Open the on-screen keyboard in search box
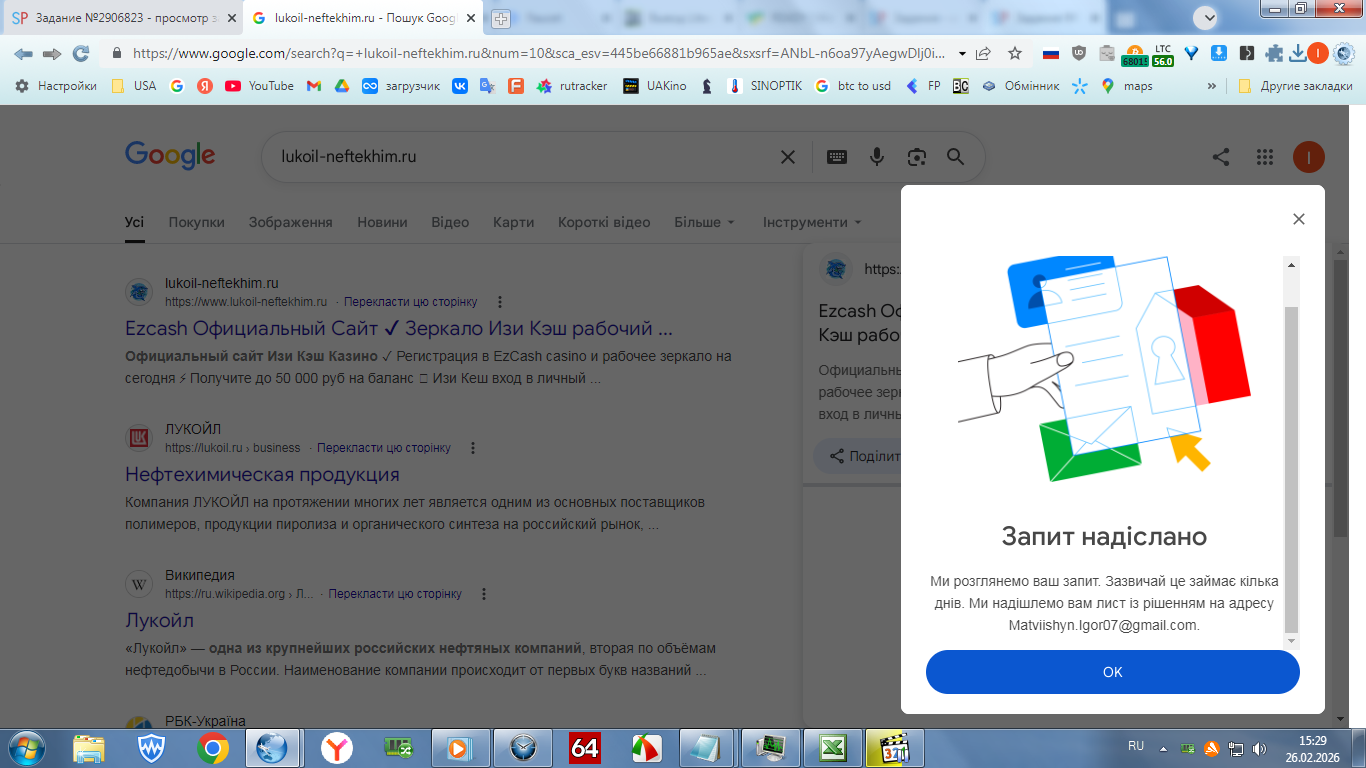This screenshot has height=768, width=1366. (x=837, y=157)
